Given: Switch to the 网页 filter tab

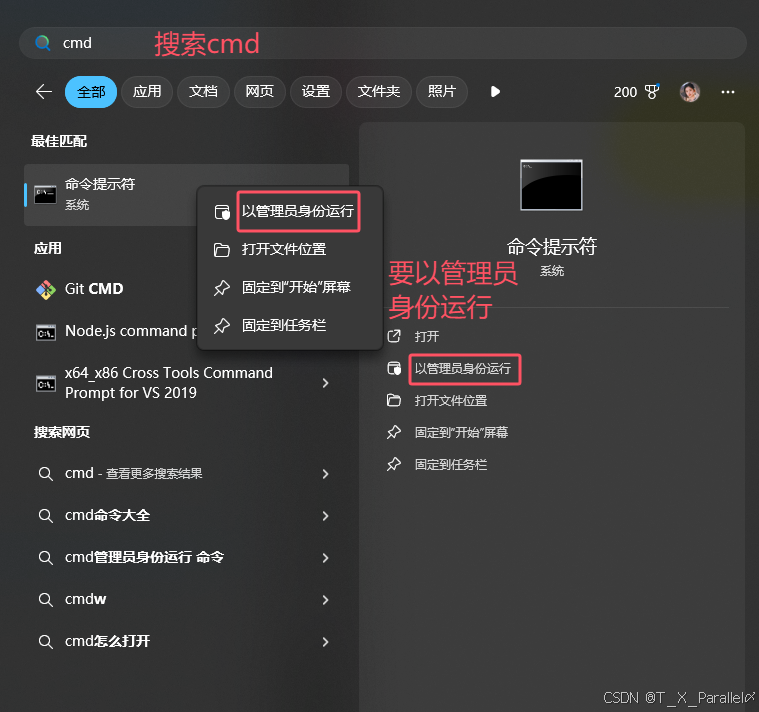Looking at the screenshot, I should (x=259, y=91).
